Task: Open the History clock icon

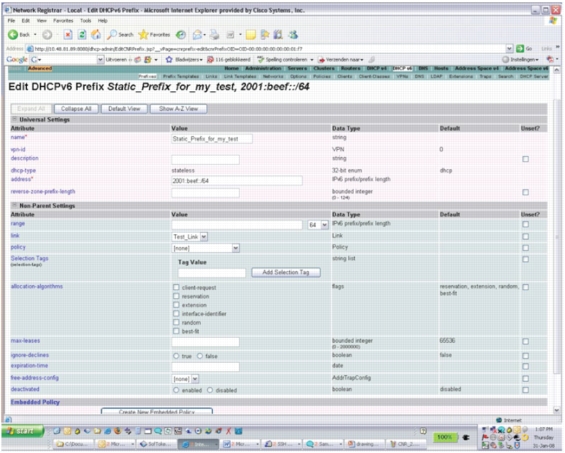Action: tap(181, 35)
